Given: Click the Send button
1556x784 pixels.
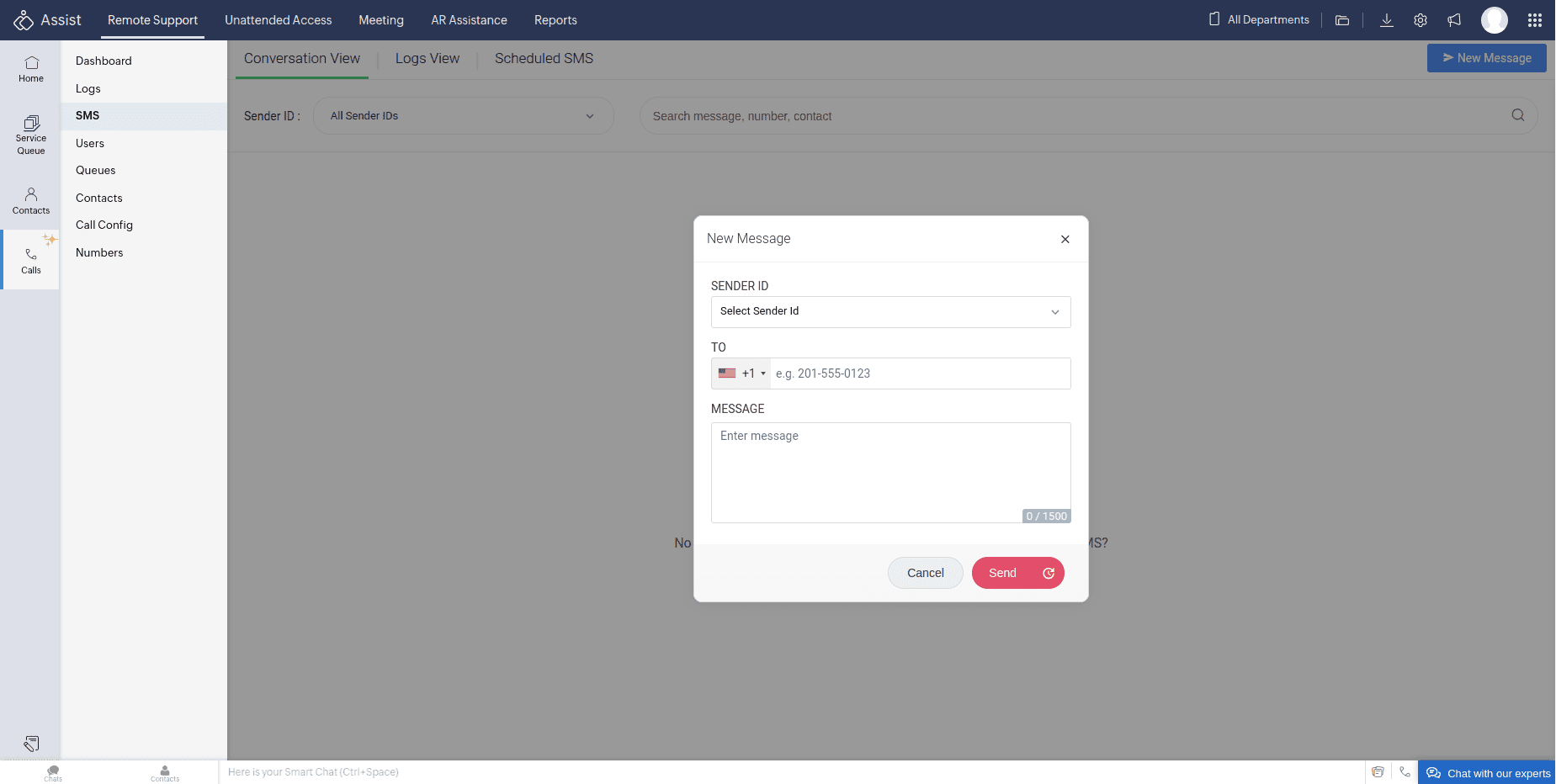Looking at the screenshot, I should pos(1002,573).
